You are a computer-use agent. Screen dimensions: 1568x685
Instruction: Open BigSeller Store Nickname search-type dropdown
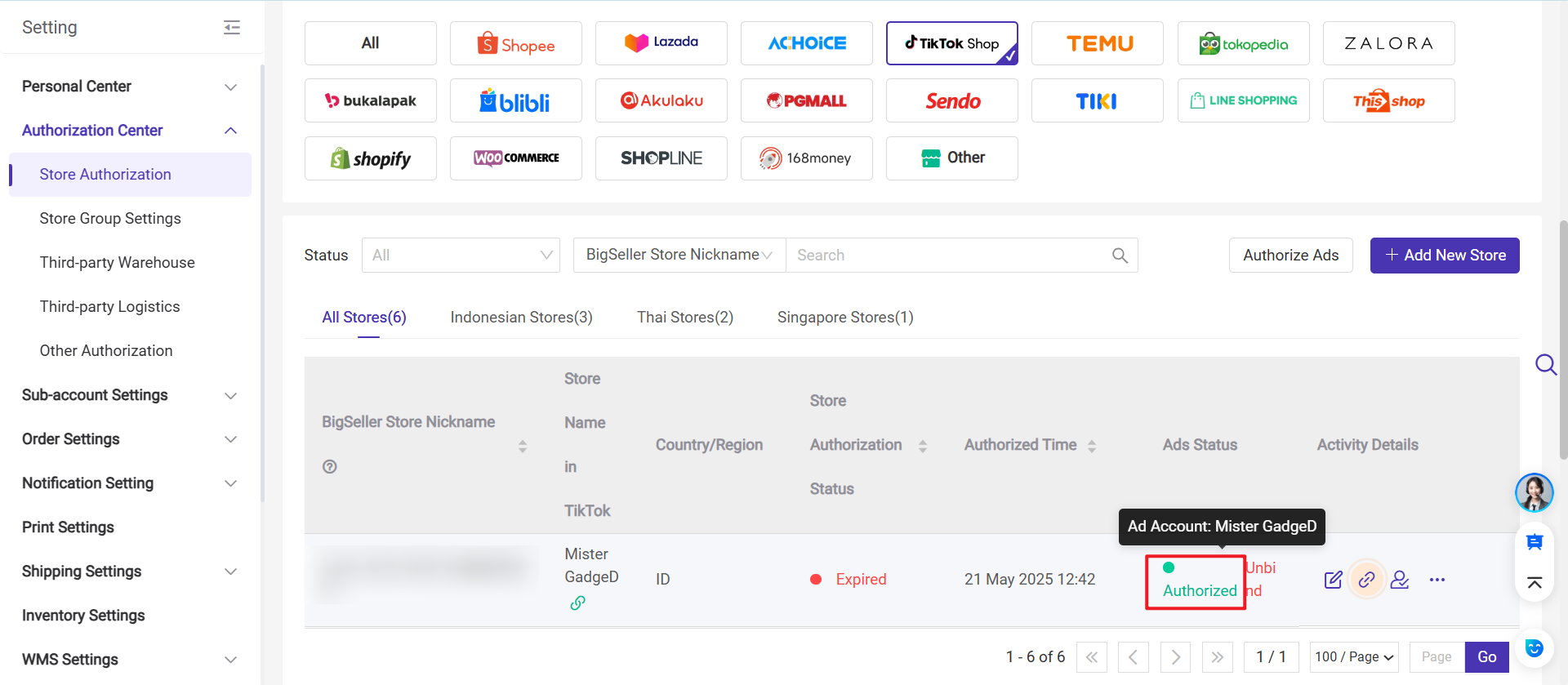[x=679, y=256]
